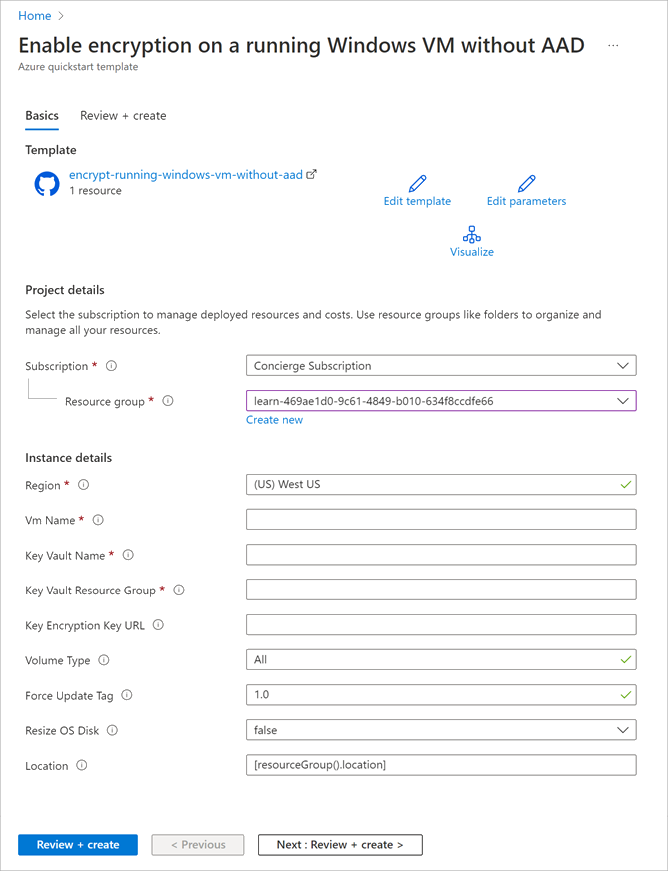Click the info icon next to Volume Type
The width and height of the screenshot is (668, 871).
[103, 660]
